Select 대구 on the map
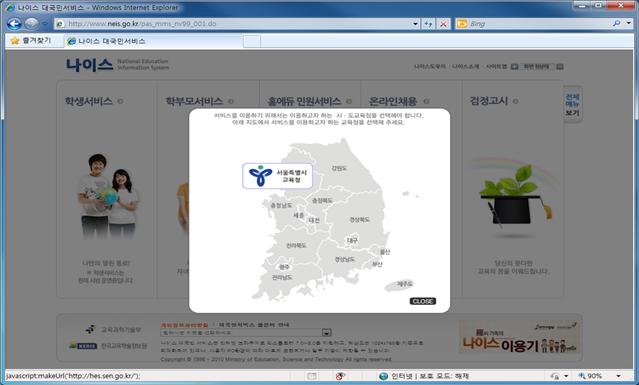This screenshot has height=385, width=639. tap(353, 240)
